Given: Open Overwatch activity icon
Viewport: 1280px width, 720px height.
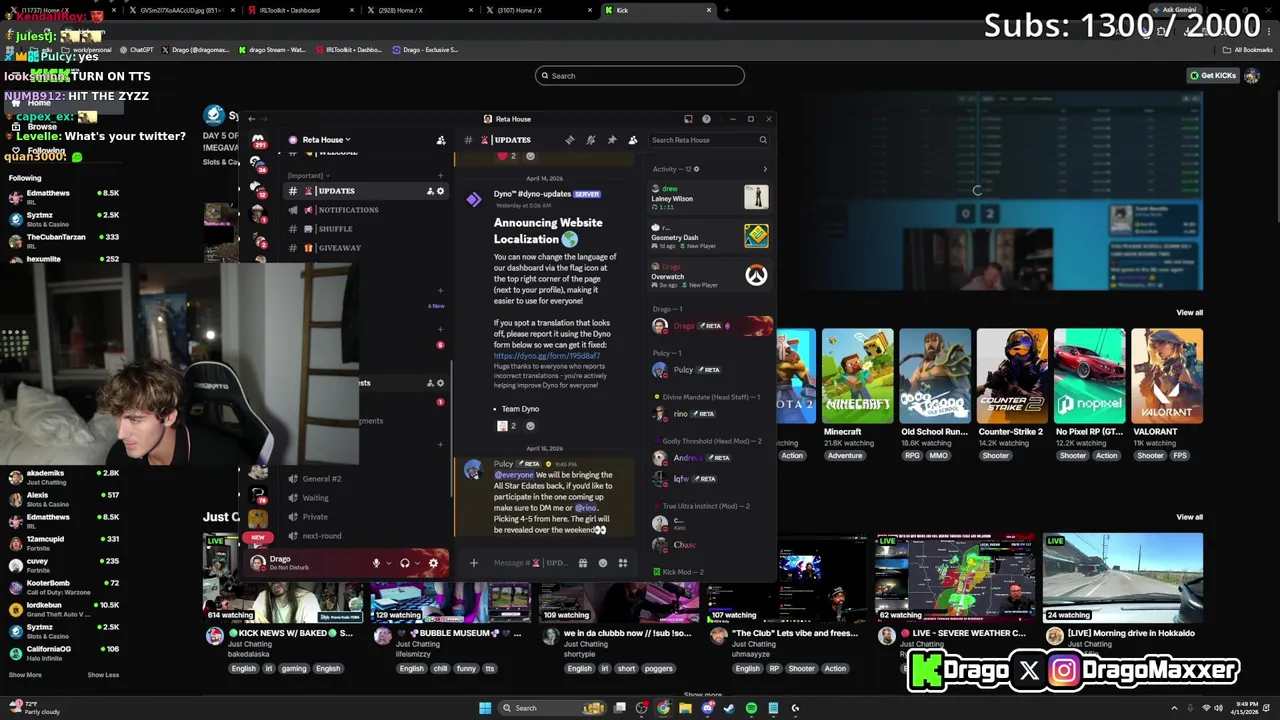Looking at the screenshot, I should pos(756,275).
